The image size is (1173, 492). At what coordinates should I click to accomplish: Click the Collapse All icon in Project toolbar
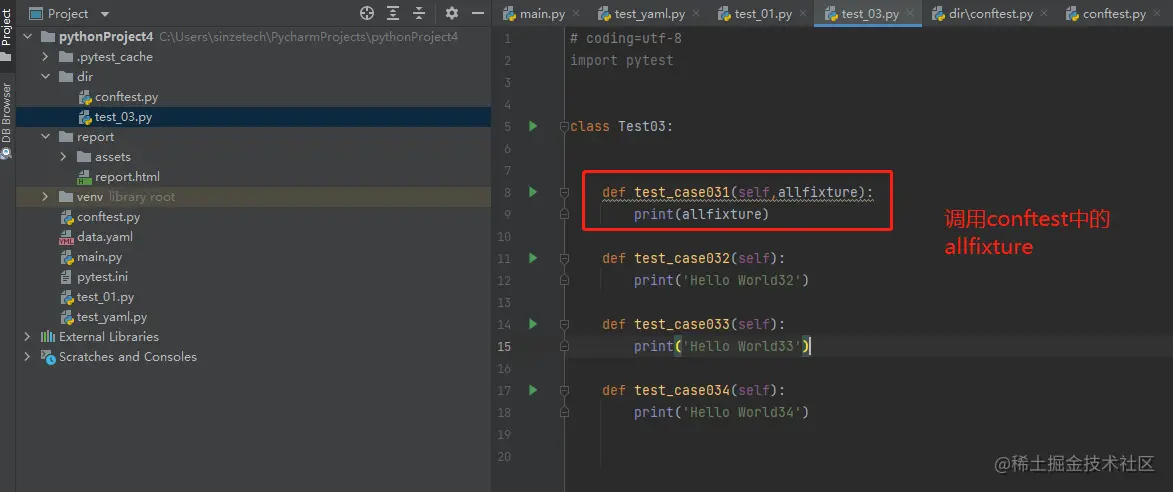[419, 13]
